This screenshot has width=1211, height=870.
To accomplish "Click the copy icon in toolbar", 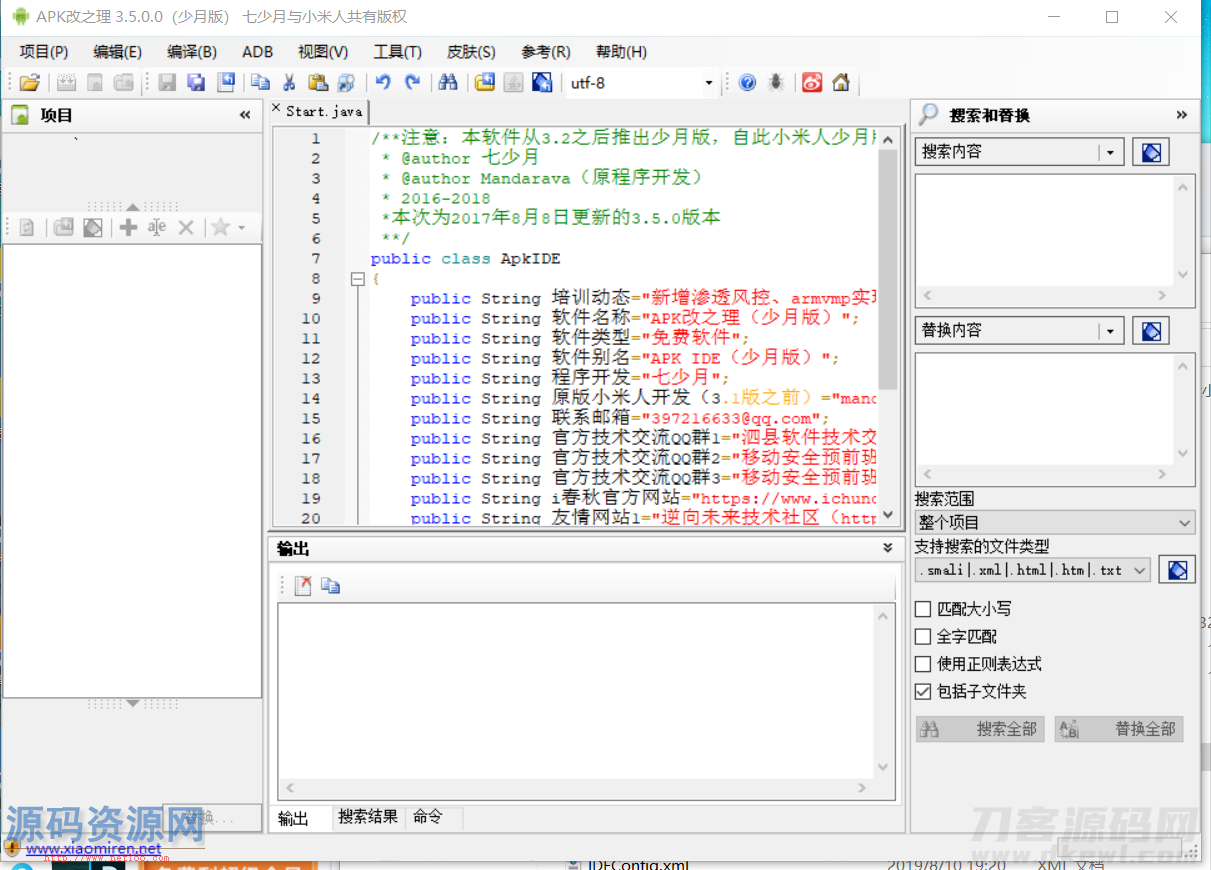I will (x=260, y=83).
